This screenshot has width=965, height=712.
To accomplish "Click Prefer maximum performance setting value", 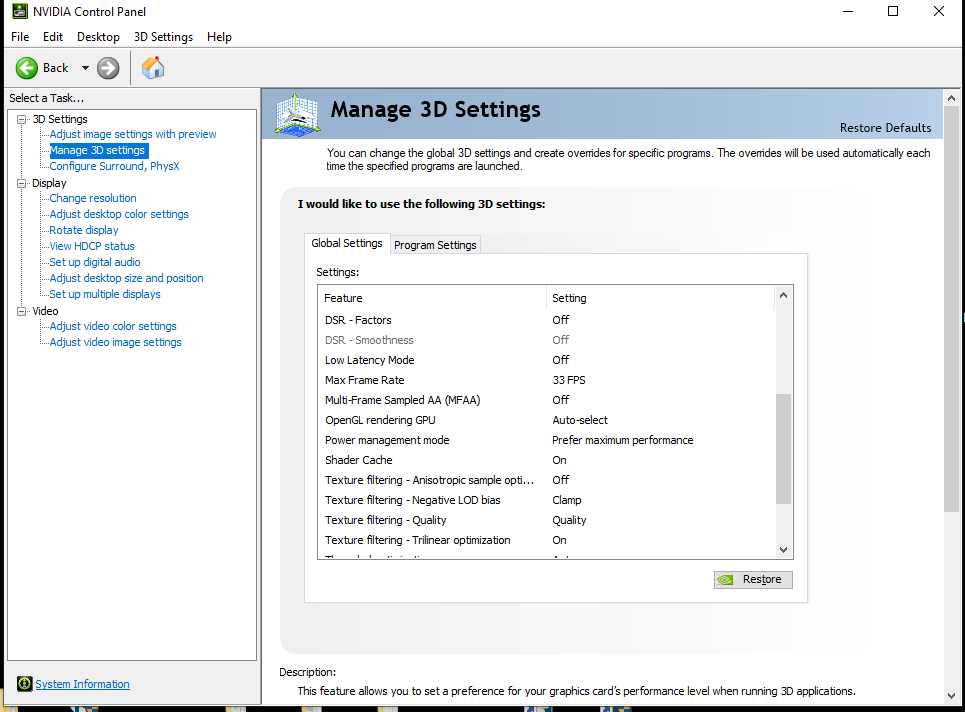I will tap(622, 440).
